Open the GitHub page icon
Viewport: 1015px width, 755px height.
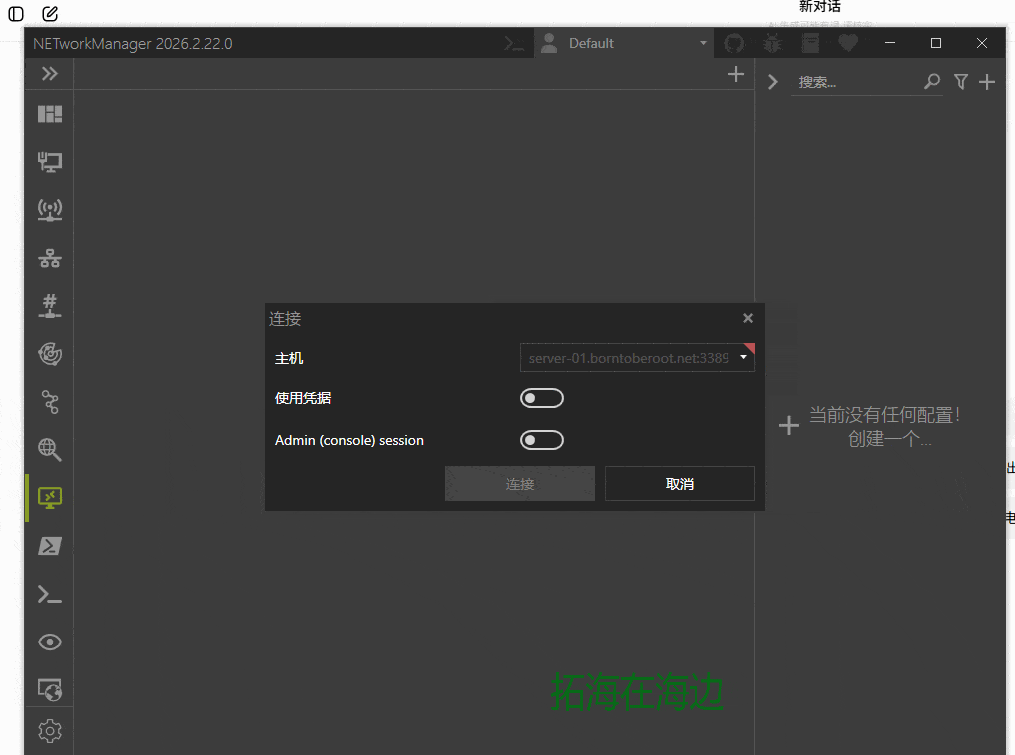(x=734, y=43)
